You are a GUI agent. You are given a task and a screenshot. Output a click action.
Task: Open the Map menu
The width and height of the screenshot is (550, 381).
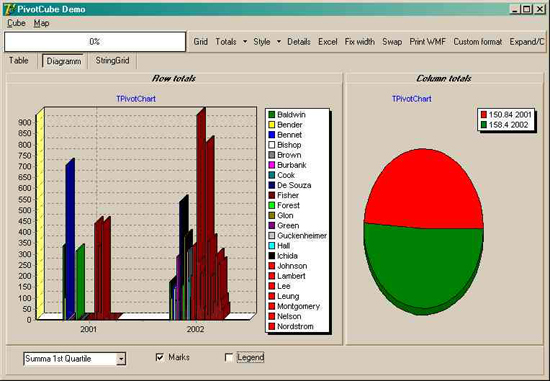41,23
